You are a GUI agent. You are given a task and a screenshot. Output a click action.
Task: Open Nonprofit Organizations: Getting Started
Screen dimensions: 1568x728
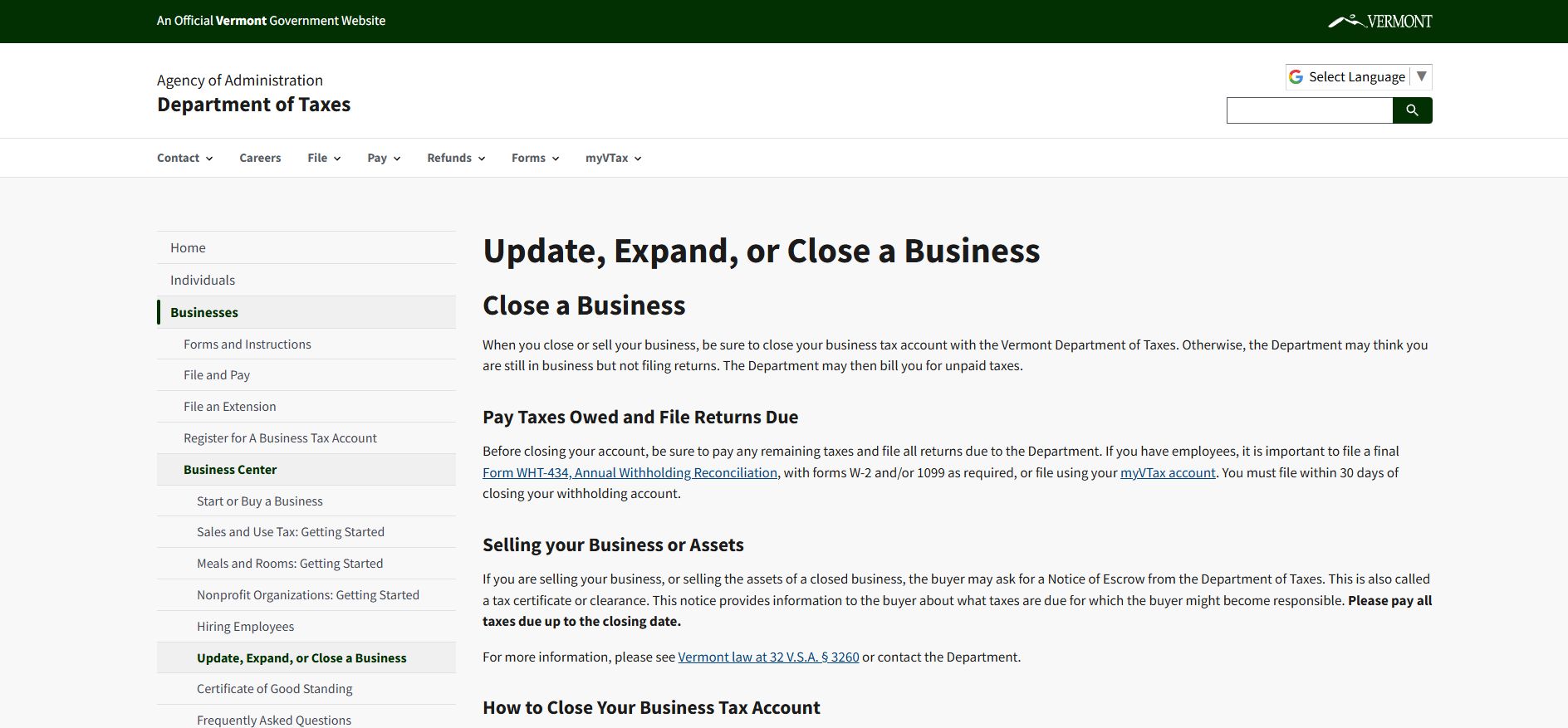306,595
